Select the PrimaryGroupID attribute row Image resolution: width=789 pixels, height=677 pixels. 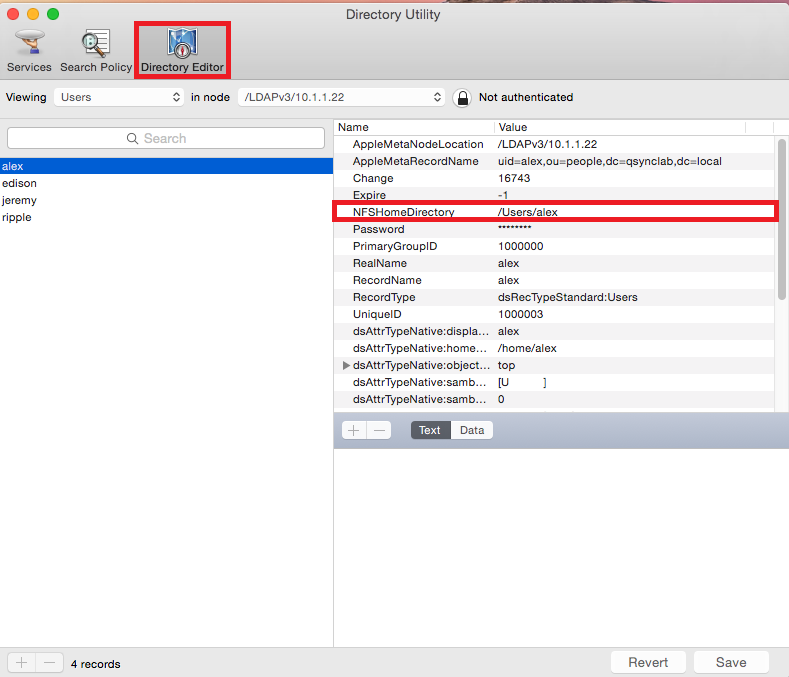tap(554, 247)
